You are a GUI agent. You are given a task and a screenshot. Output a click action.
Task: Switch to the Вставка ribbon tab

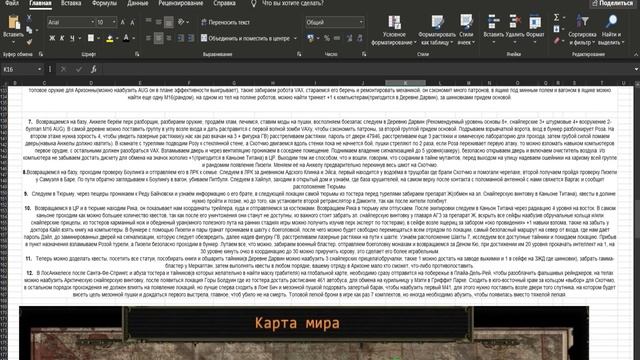tap(71, 3)
